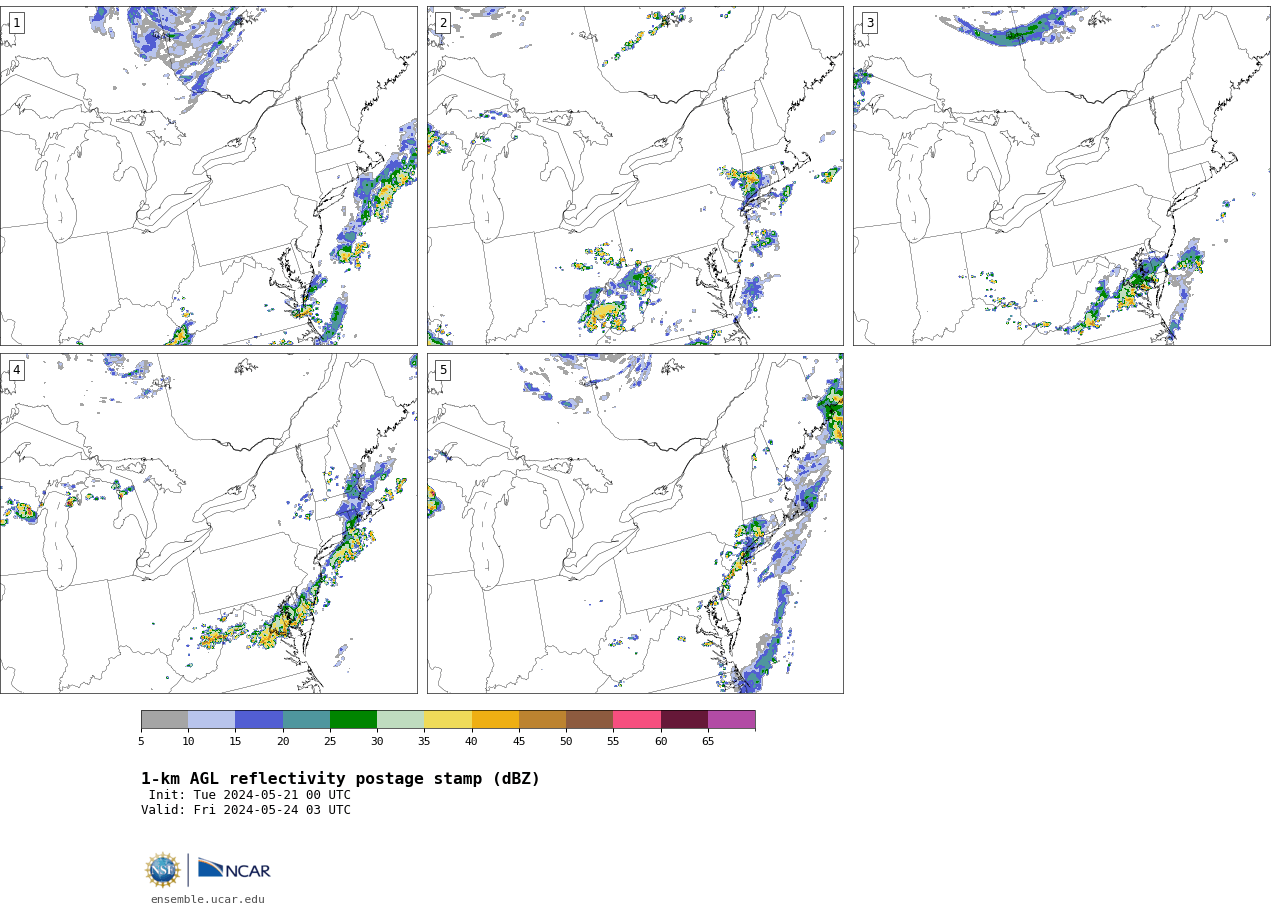Open ensemble member 1 reflectivity map
1280x910 pixels.
pos(209,176)
